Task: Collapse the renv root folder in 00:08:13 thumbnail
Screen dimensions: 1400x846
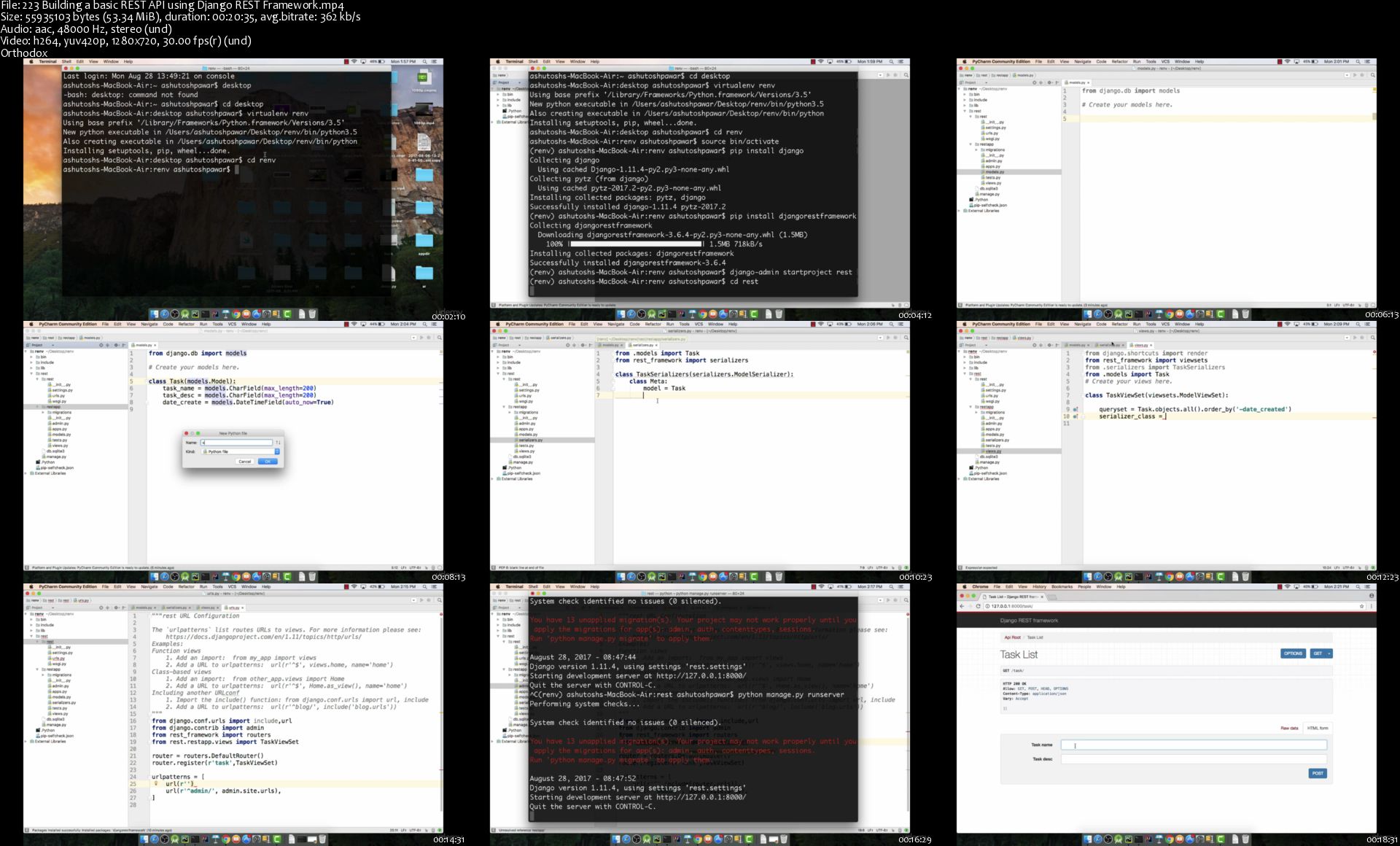Action: click(26, 352)
